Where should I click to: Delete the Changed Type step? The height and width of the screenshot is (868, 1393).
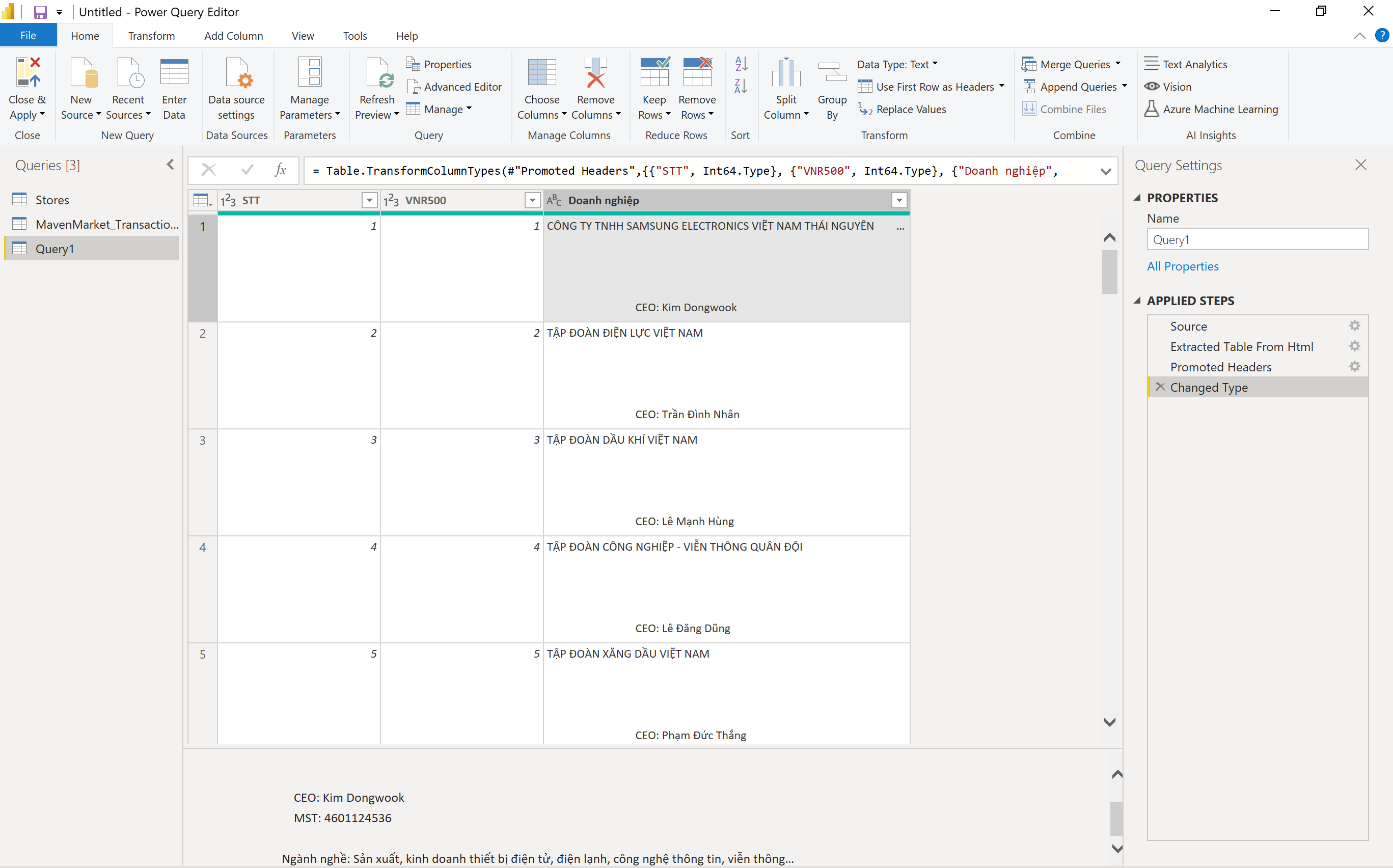click(1160, 387)
